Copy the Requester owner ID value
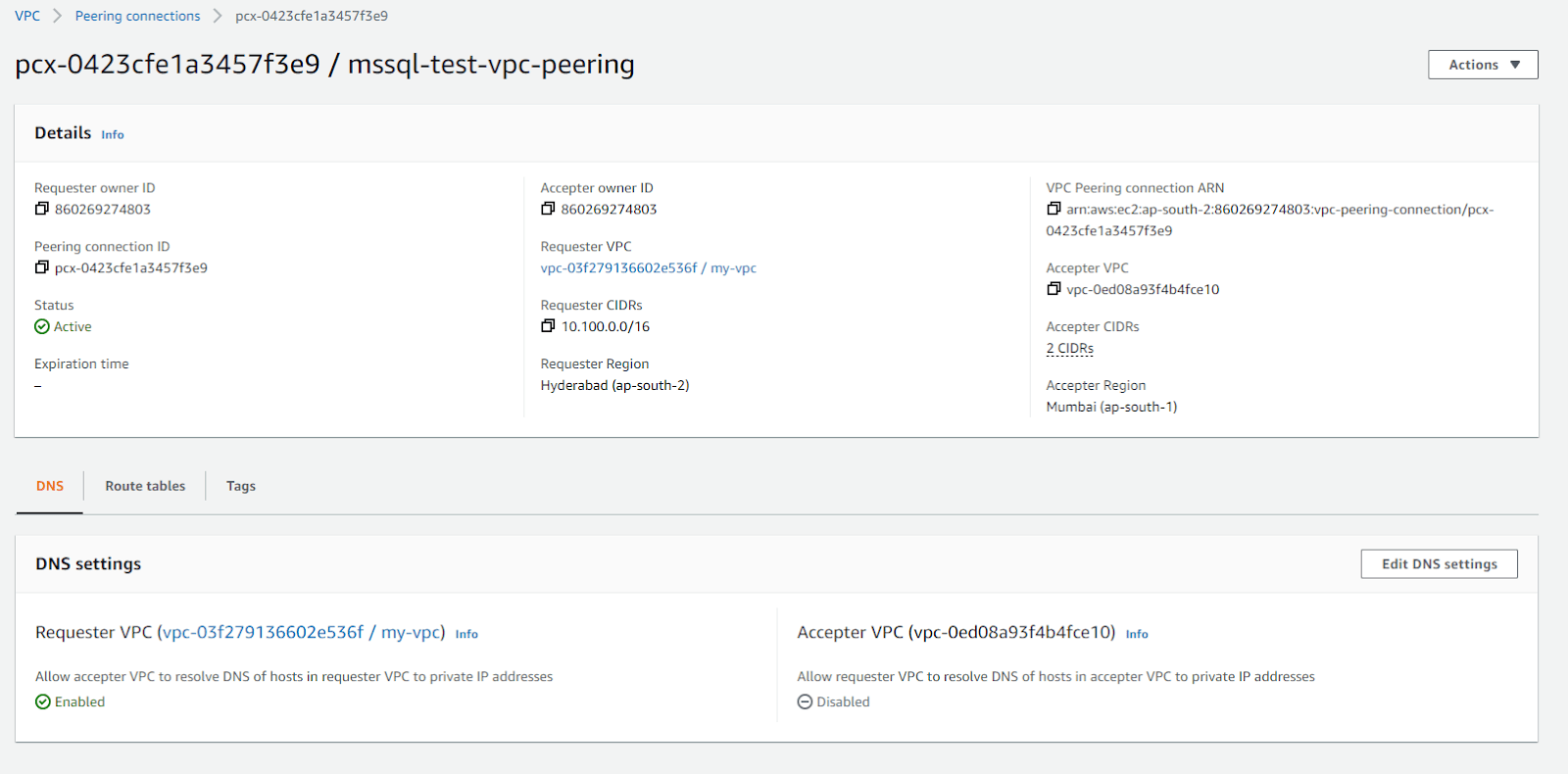 pyautogui.click(x=41, y=209)
